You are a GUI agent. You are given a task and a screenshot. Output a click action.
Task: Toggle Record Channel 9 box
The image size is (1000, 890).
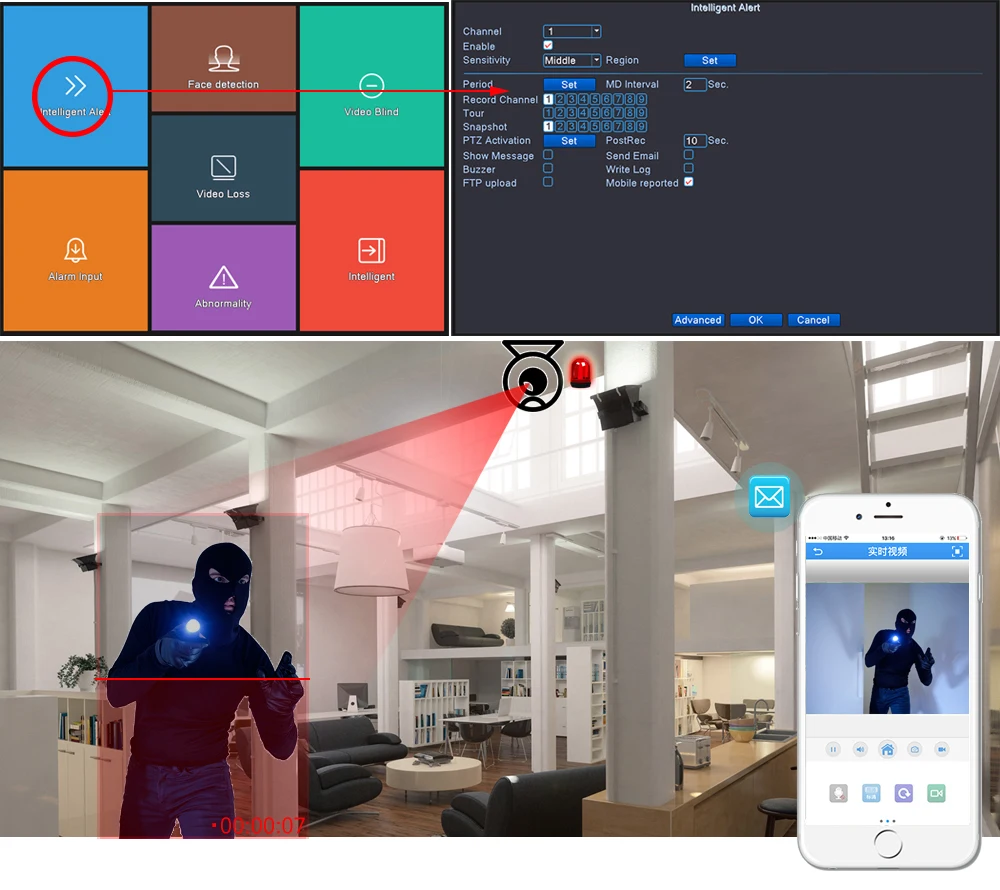(x=642, y=99)
